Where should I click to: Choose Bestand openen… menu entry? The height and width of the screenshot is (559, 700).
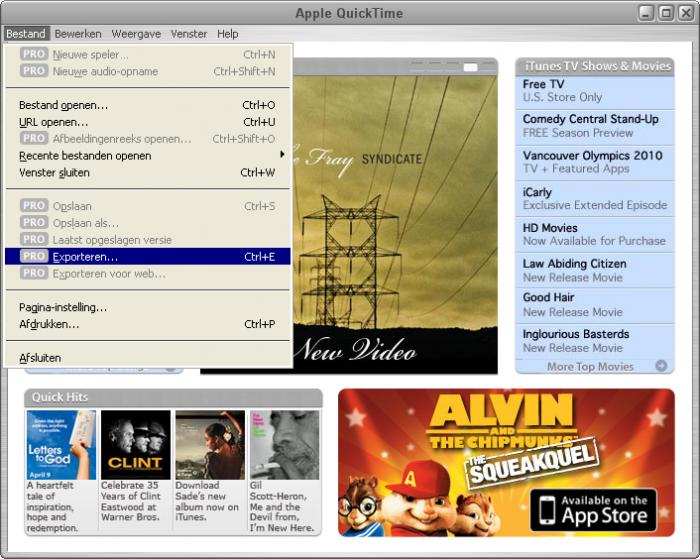pos(147,105)
